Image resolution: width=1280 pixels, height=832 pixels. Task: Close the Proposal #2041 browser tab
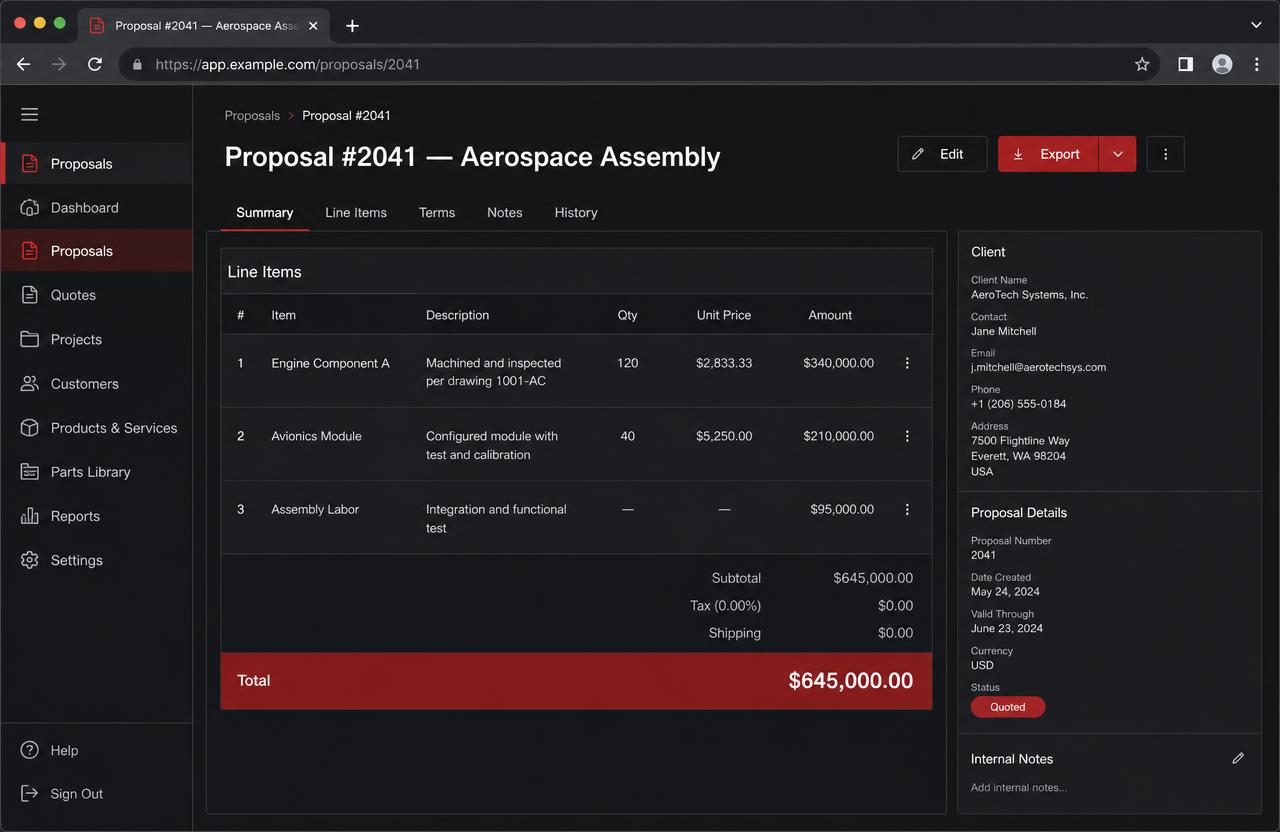coord(313,26)
